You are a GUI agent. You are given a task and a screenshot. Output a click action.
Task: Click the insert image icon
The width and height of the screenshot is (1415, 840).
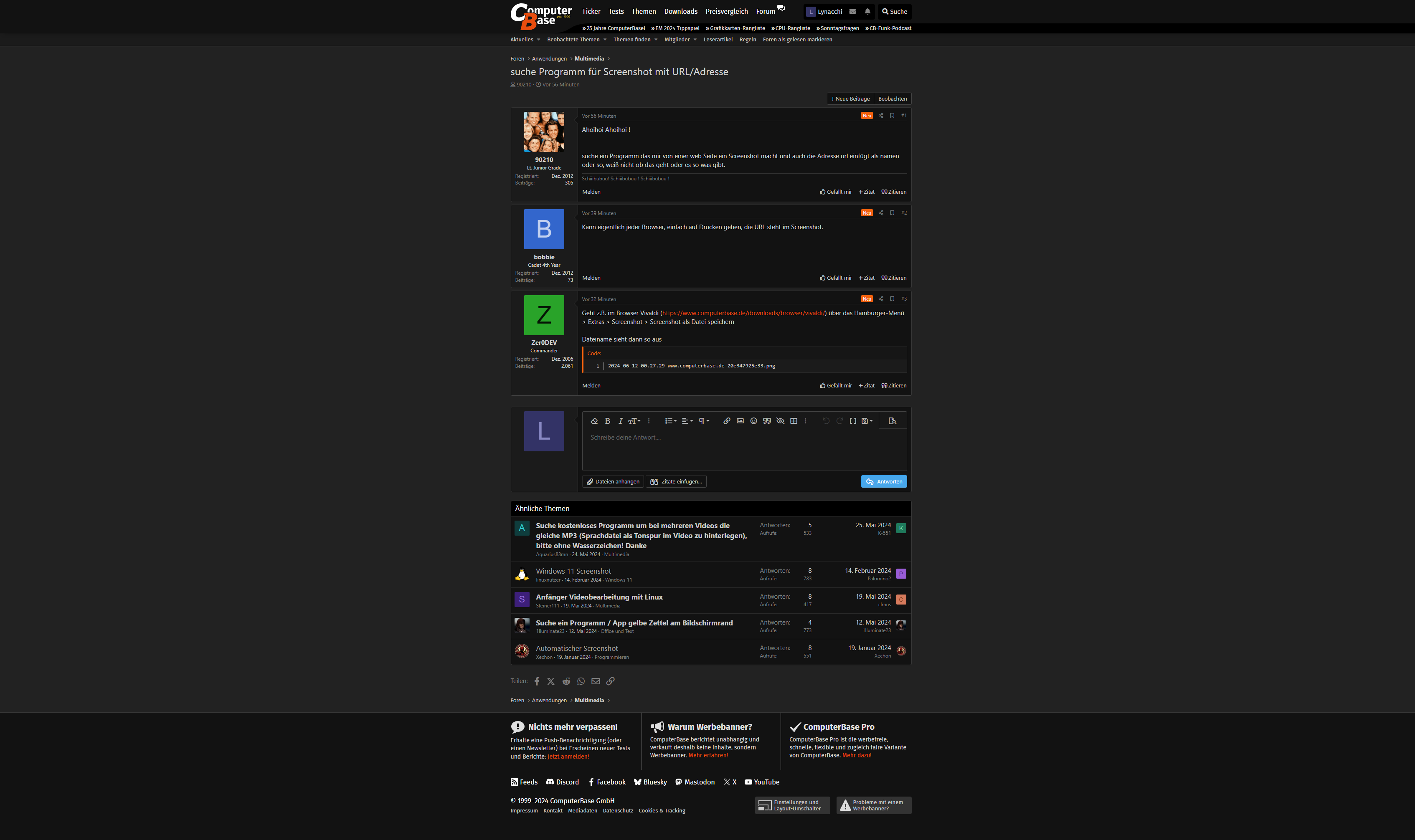pyautogui.click(x=740, y=420)
